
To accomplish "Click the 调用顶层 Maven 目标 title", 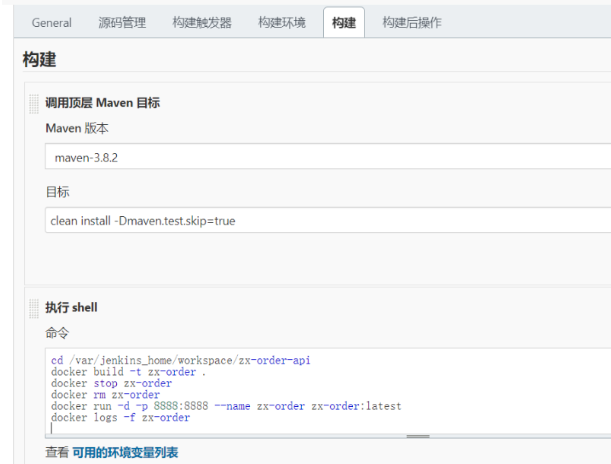I will coord(102,103).
